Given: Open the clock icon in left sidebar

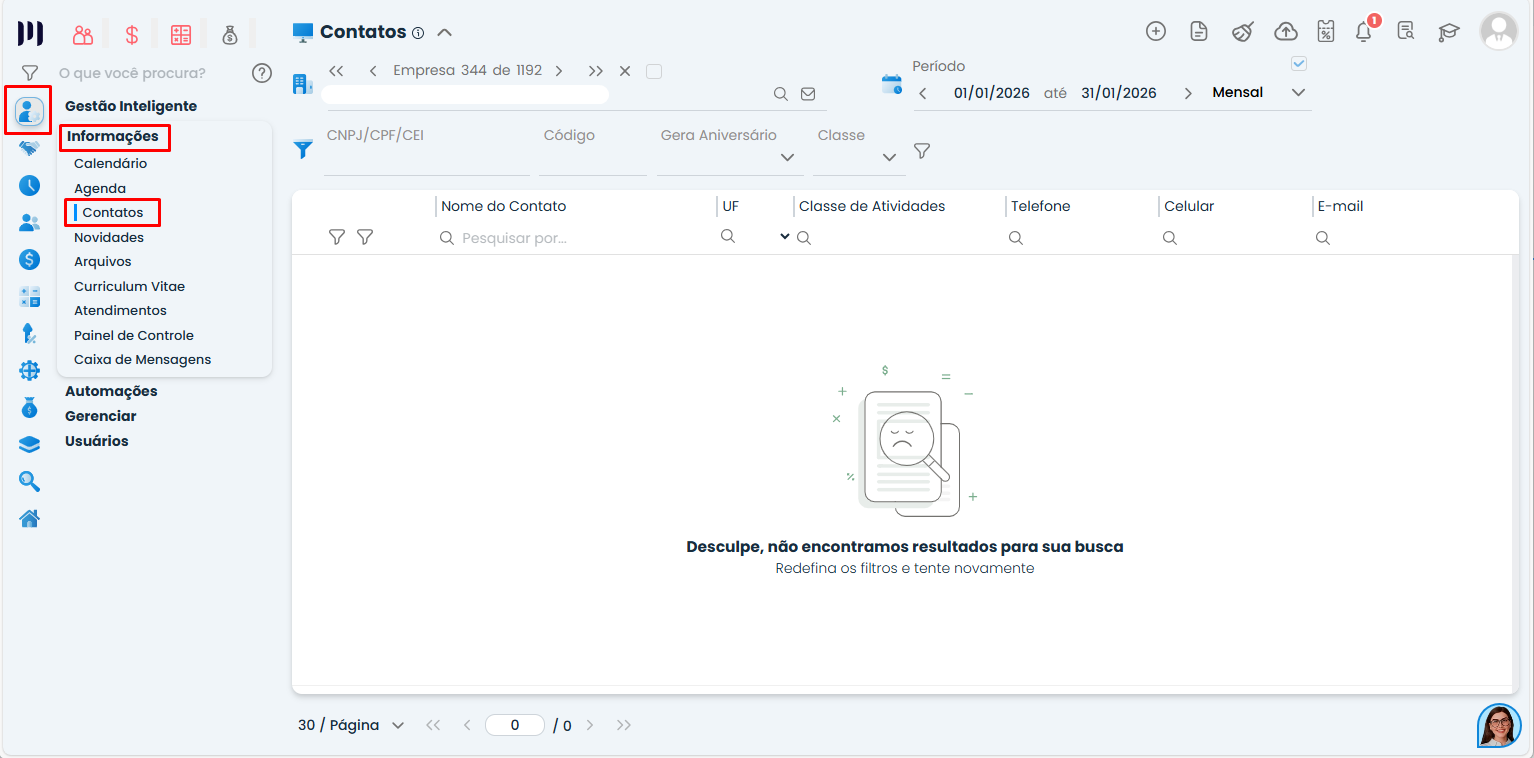Looking at the screenshot, I should 30,185.
